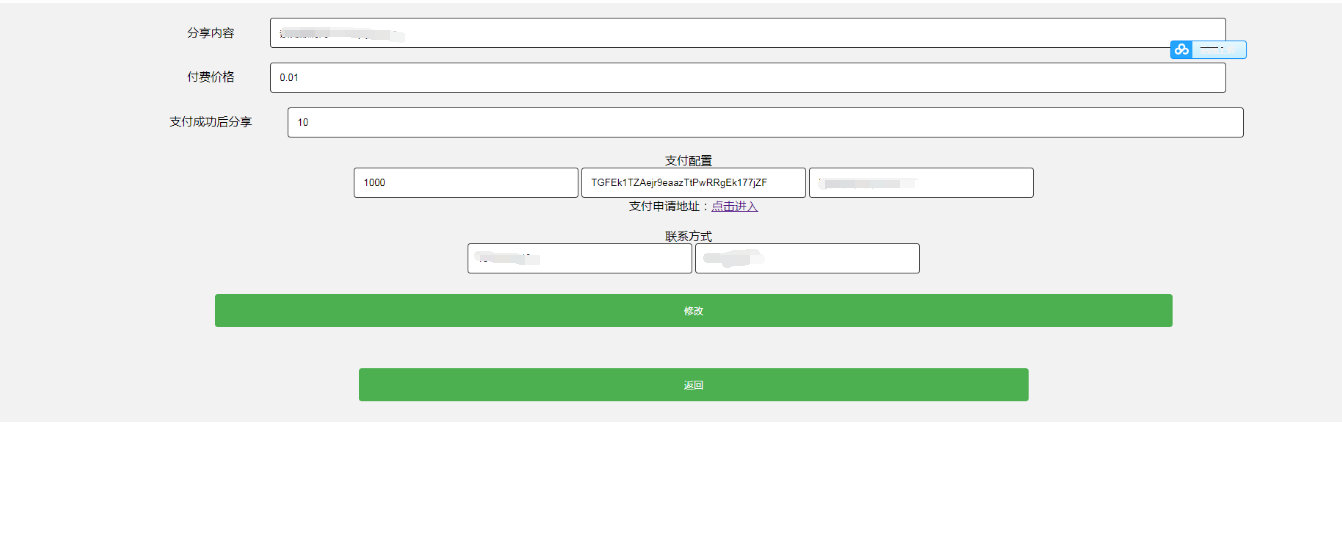Click the 联系方式 section heading
1342x534 pixels.
click(688, 236)
